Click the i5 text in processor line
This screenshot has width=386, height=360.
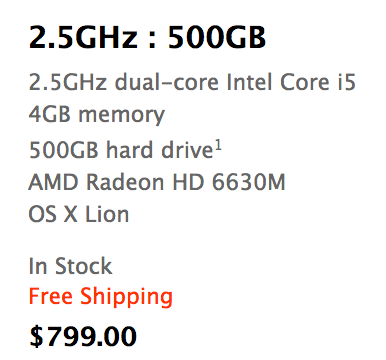347,82
